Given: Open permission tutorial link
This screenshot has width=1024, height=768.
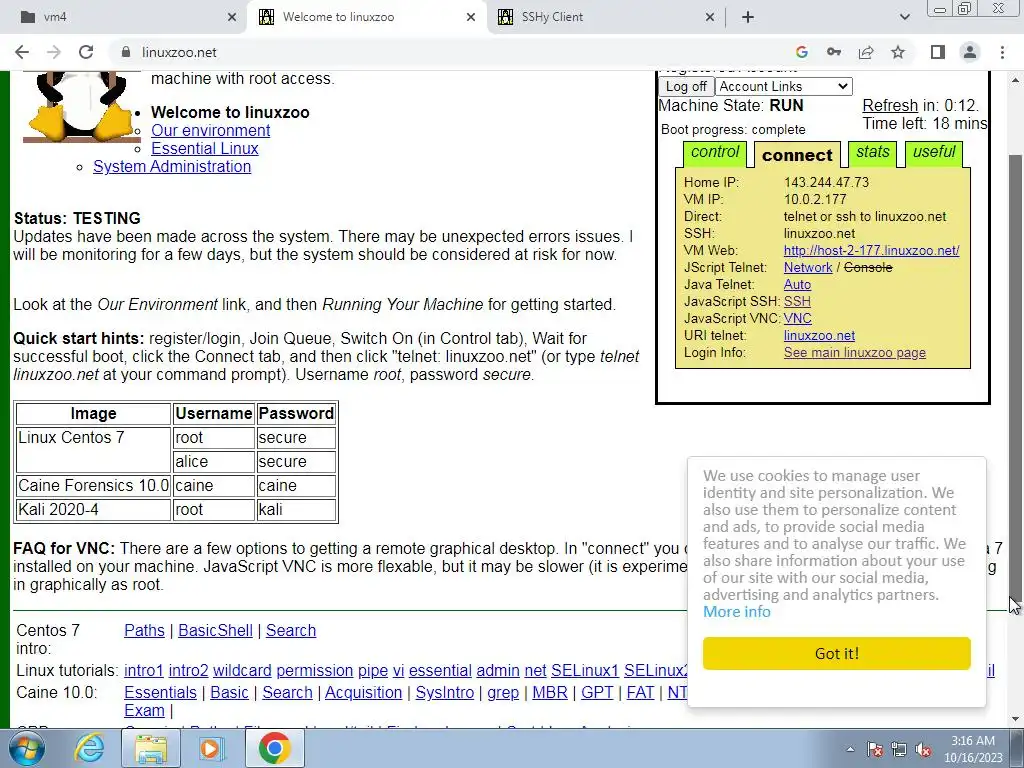Looking at the screenshot, I should click(x=314, y=671).
